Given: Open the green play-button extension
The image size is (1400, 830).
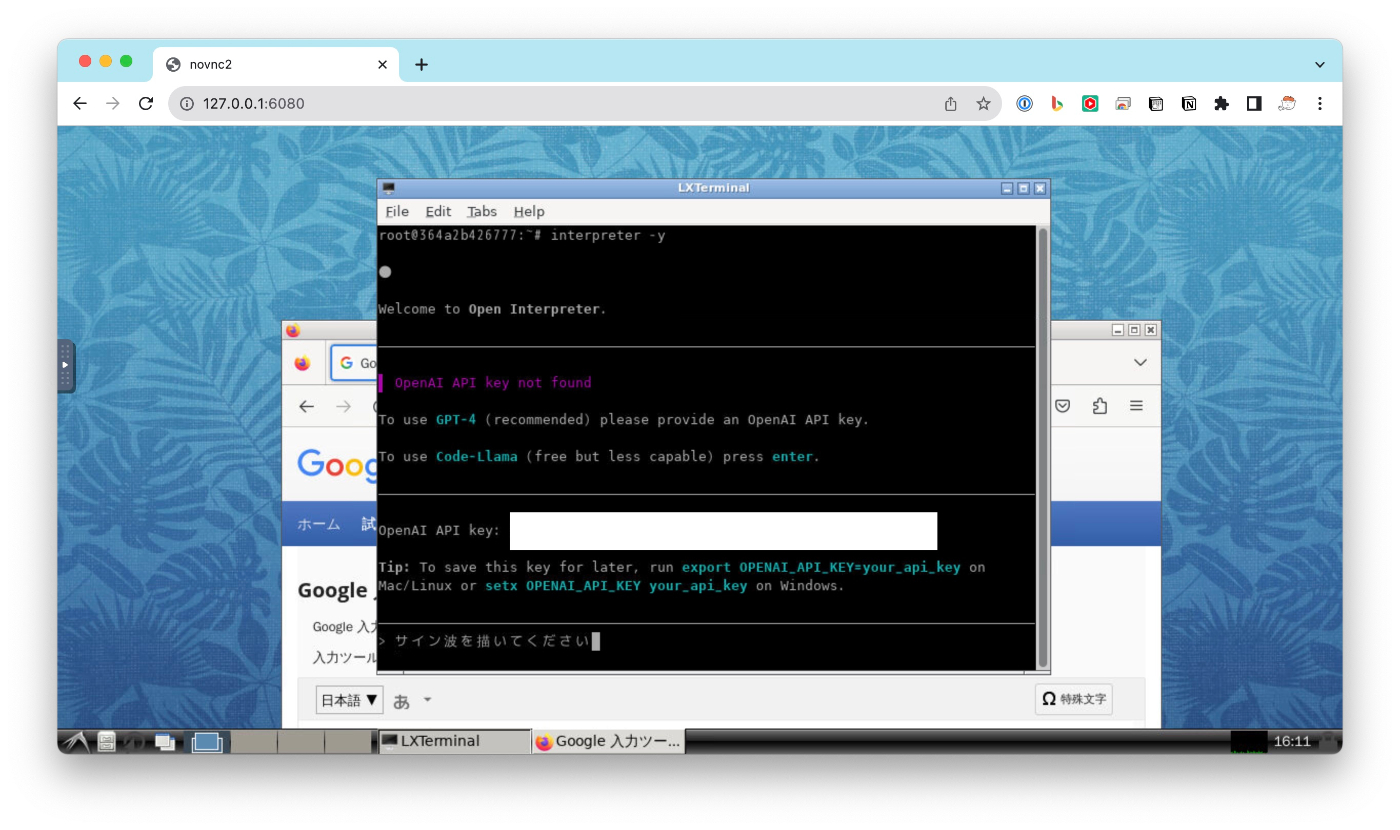Looking at the screenshot, I should point(1090,104).
